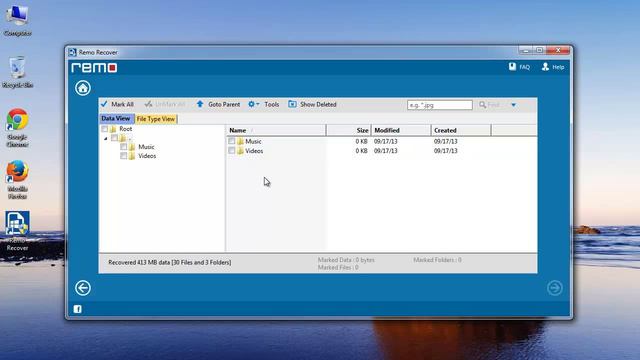Click the Music folder icon in file list
This screenshot has height=360, width=640.
point(240,141)
